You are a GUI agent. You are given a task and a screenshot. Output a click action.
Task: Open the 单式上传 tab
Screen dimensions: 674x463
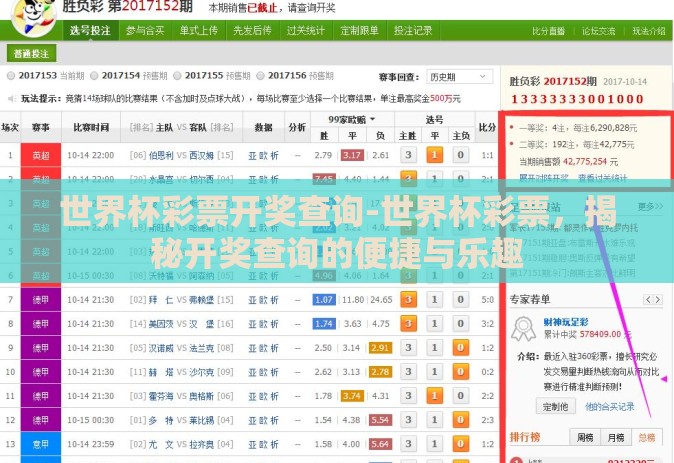(x=199, y=31)
